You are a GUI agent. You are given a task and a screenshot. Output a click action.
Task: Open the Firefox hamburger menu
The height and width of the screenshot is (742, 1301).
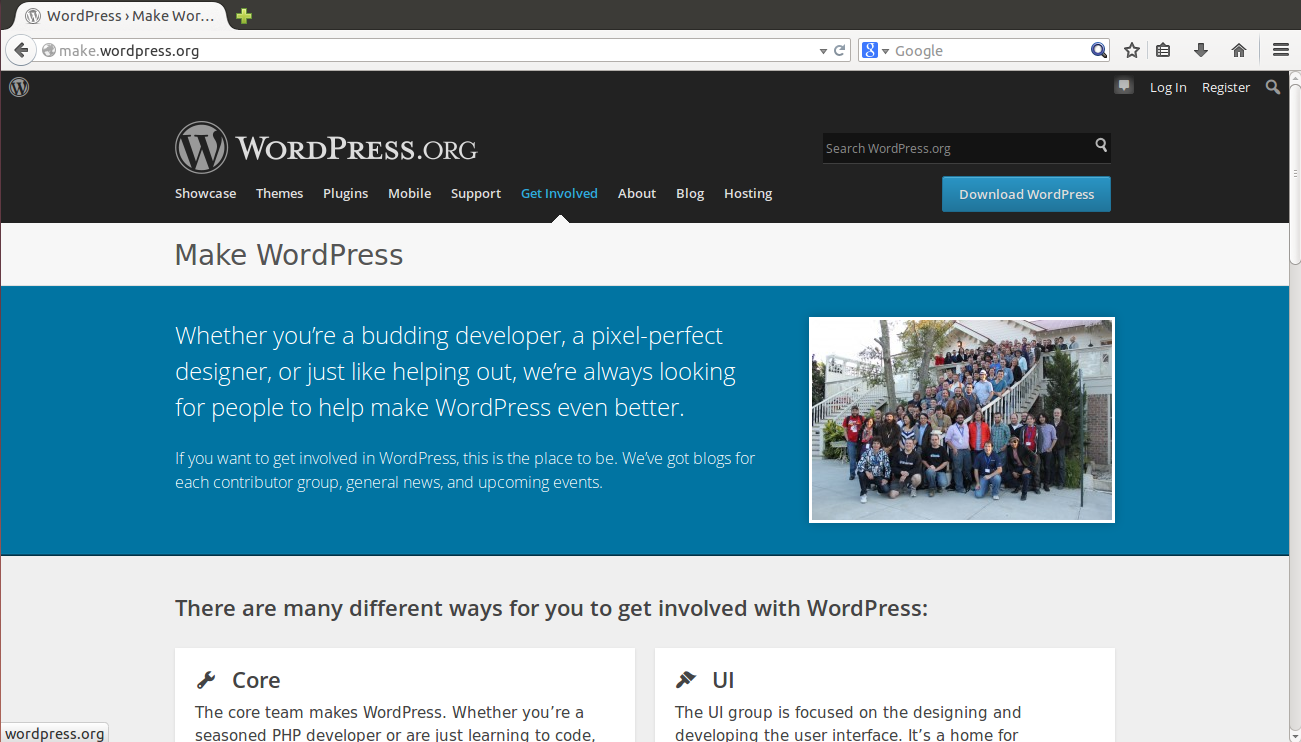[x=1281, y=50]
